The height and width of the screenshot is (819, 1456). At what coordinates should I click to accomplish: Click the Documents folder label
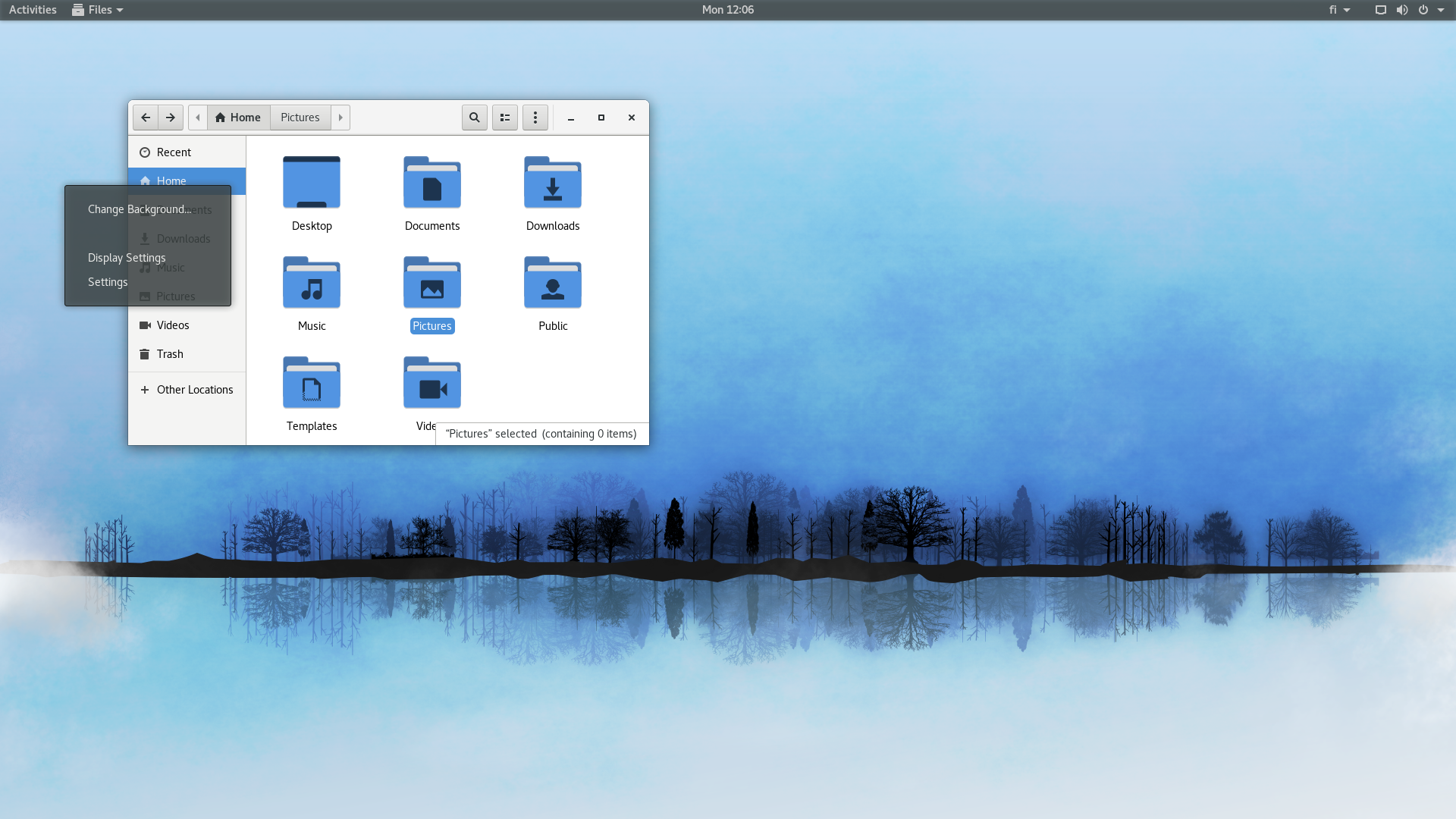pos(432,226)
